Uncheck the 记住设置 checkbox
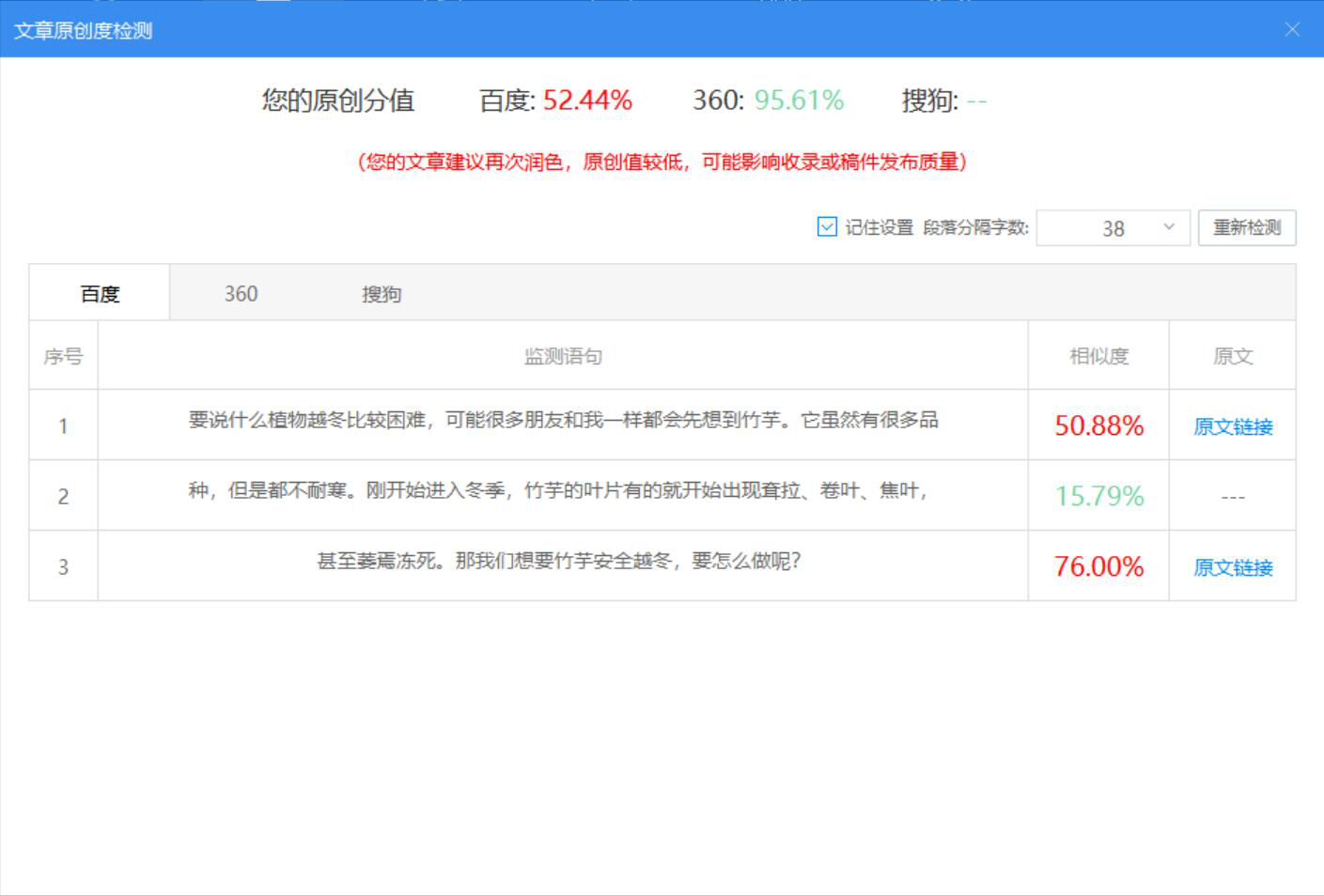This screenshot has height=896, width=1324. point(825,226)
